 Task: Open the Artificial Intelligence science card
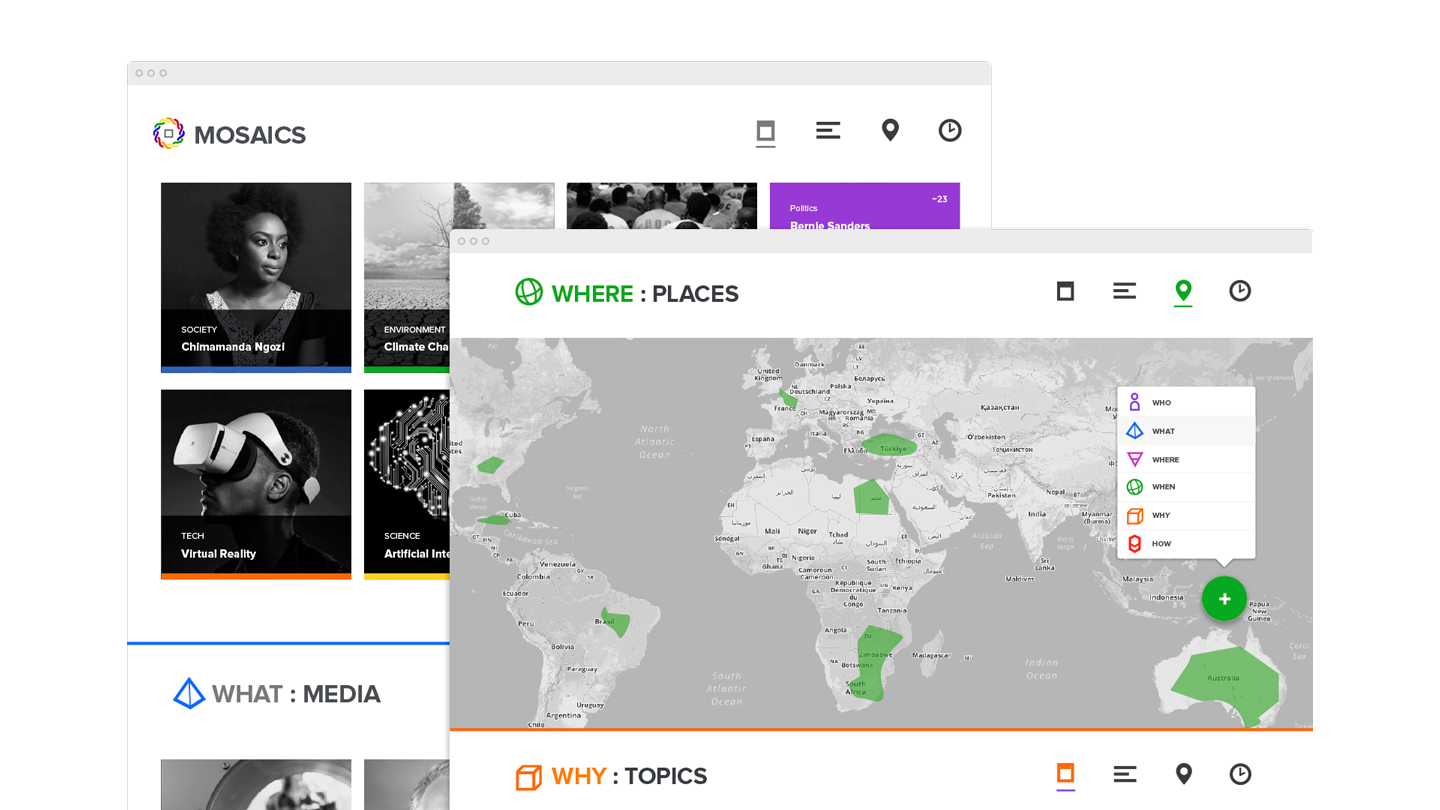click(406, 484)
